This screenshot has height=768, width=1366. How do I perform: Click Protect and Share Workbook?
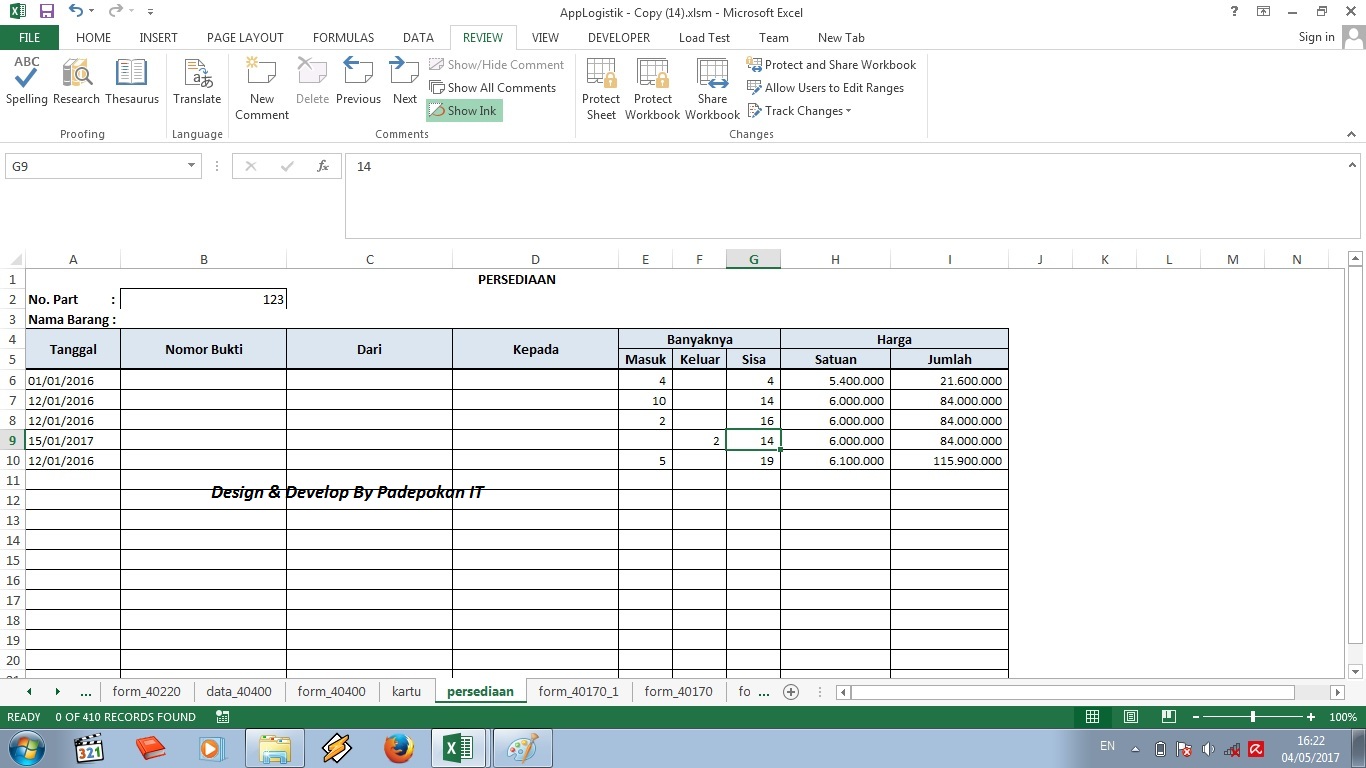pos(831,65)
